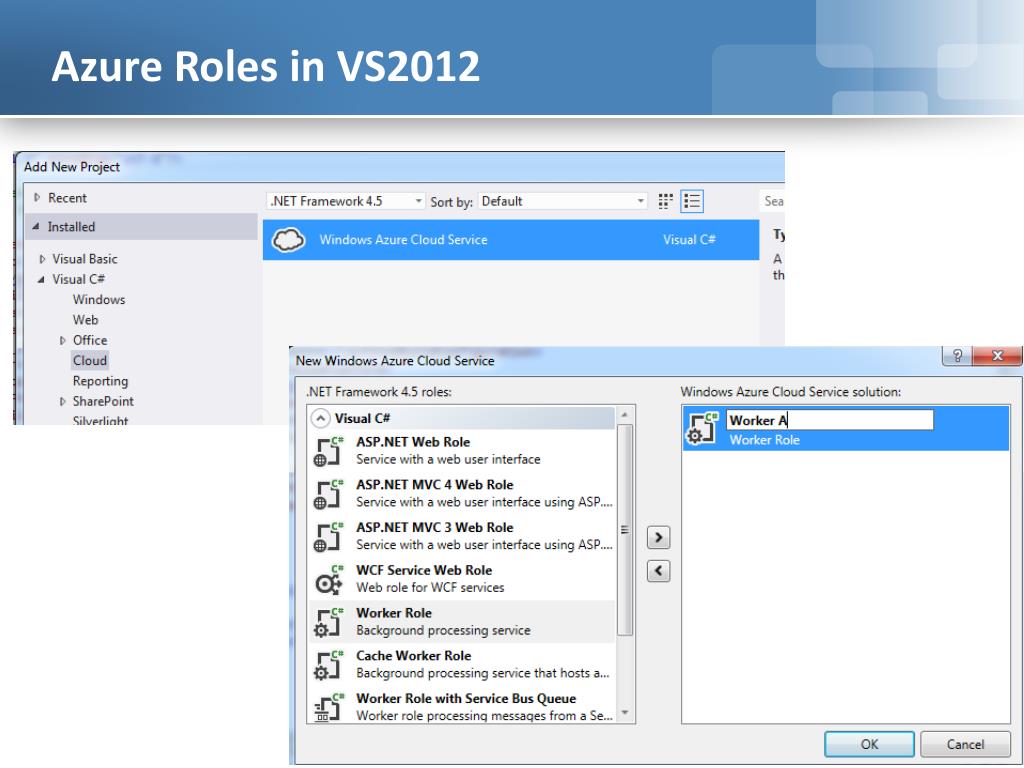
Task: Select ASP.NET Web Role in roles list
Action: [462, 451]
